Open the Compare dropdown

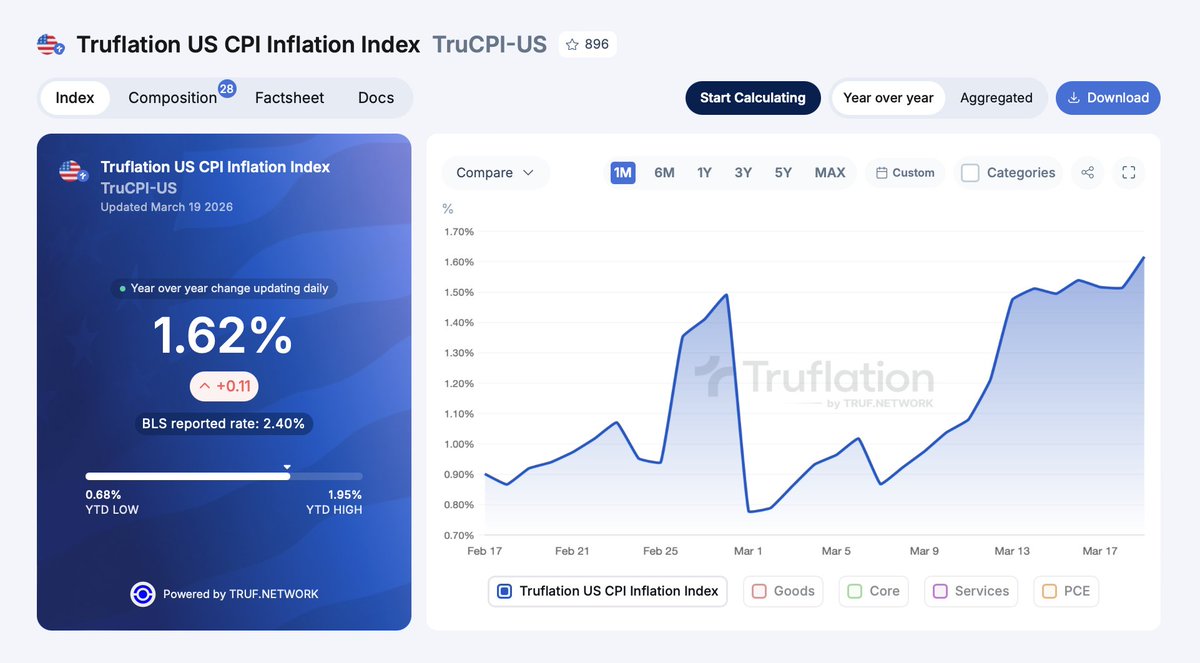coord(495,173)
